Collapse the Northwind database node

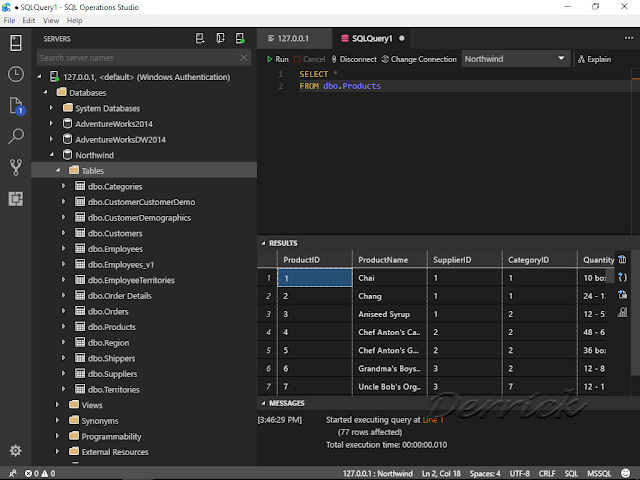pyautogui.click(x=51, y=155)
